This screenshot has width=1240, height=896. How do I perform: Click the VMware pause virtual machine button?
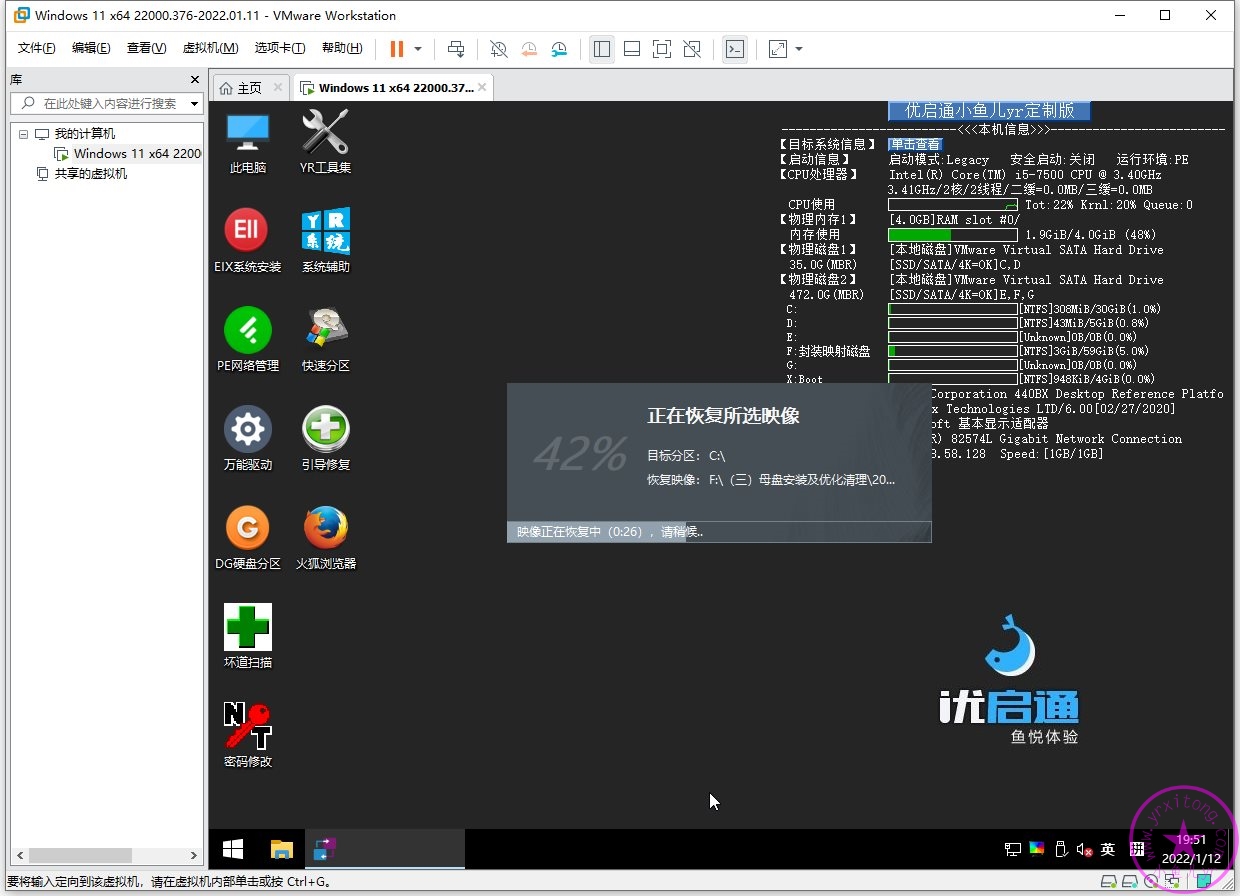pos(396,48)
